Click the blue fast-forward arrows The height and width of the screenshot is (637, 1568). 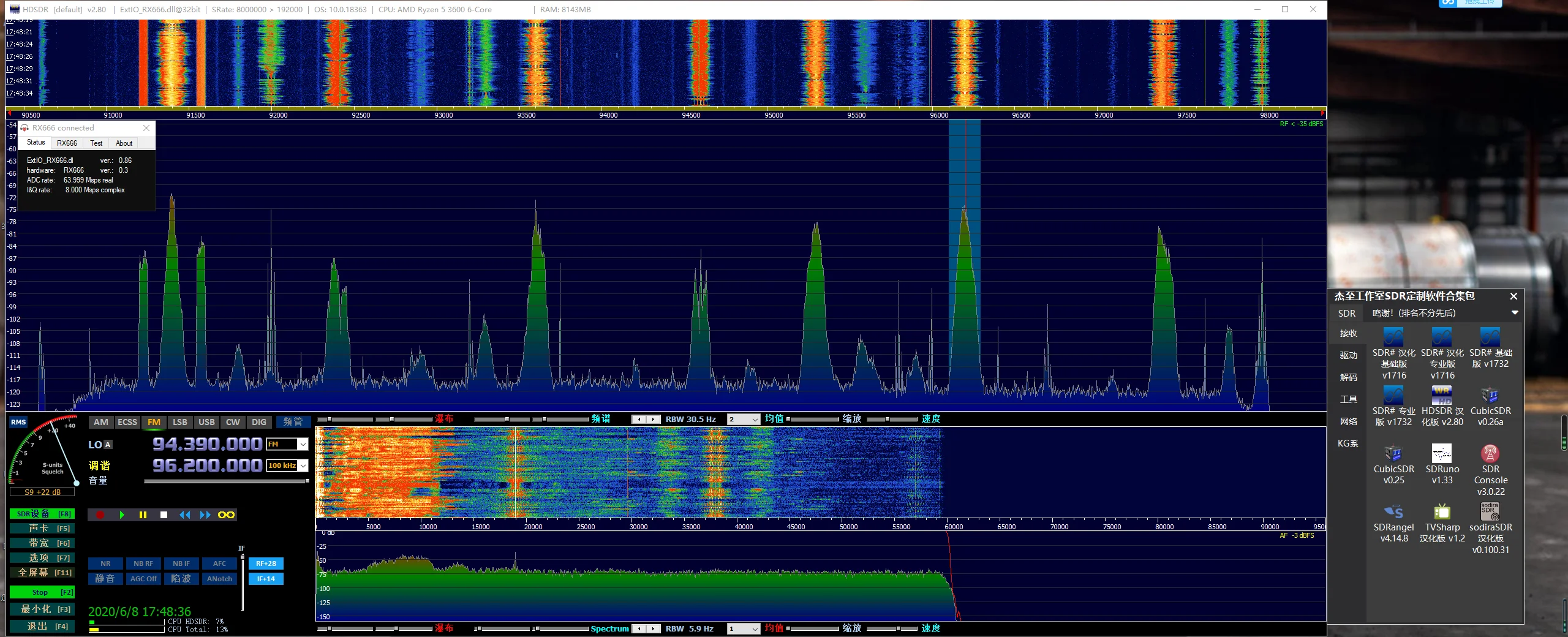pyautogui.click(x=205, y=515)
